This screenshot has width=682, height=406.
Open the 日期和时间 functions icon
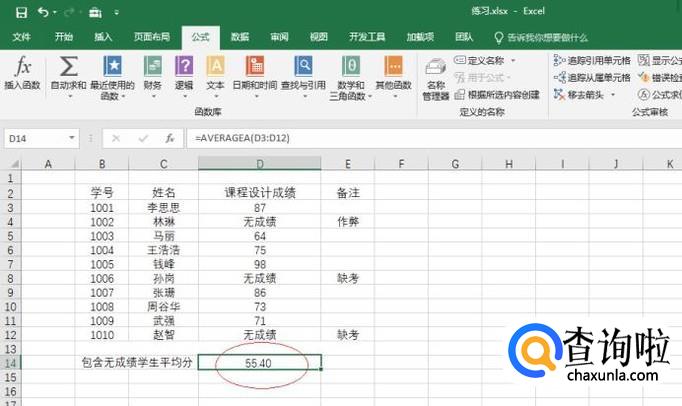pos(255,67)
